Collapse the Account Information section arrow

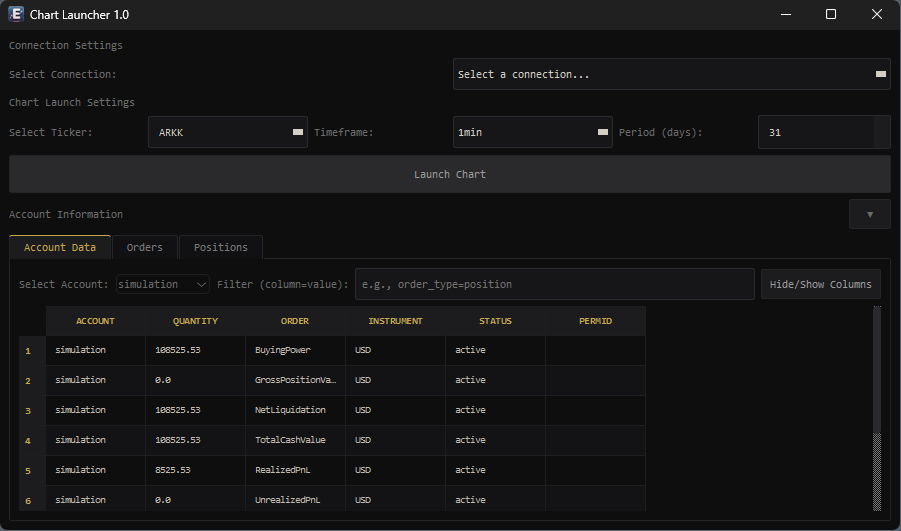(869, 214)
